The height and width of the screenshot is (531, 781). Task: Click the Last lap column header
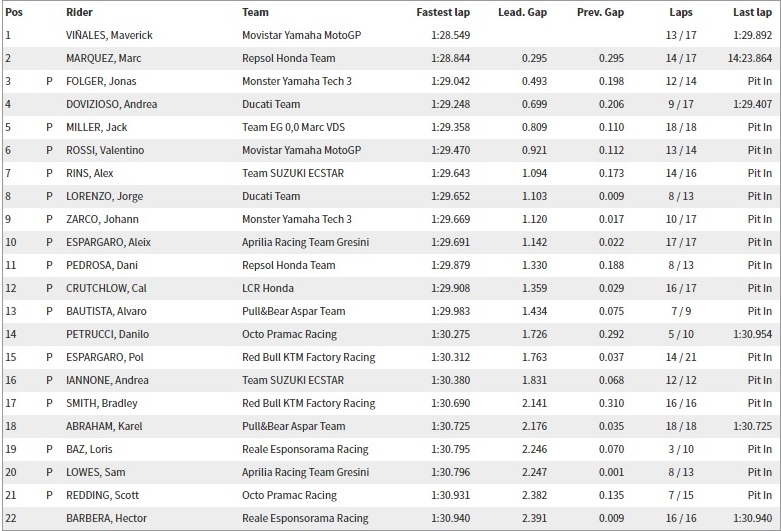pyautogui.click(x=752, y=12)
